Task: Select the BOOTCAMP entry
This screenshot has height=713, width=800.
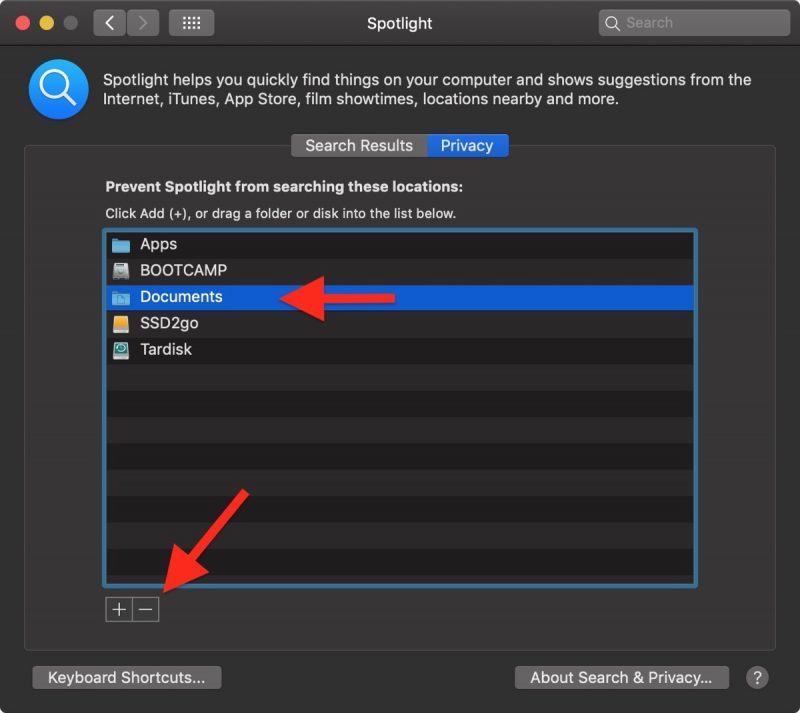Action: coord(184,271)
